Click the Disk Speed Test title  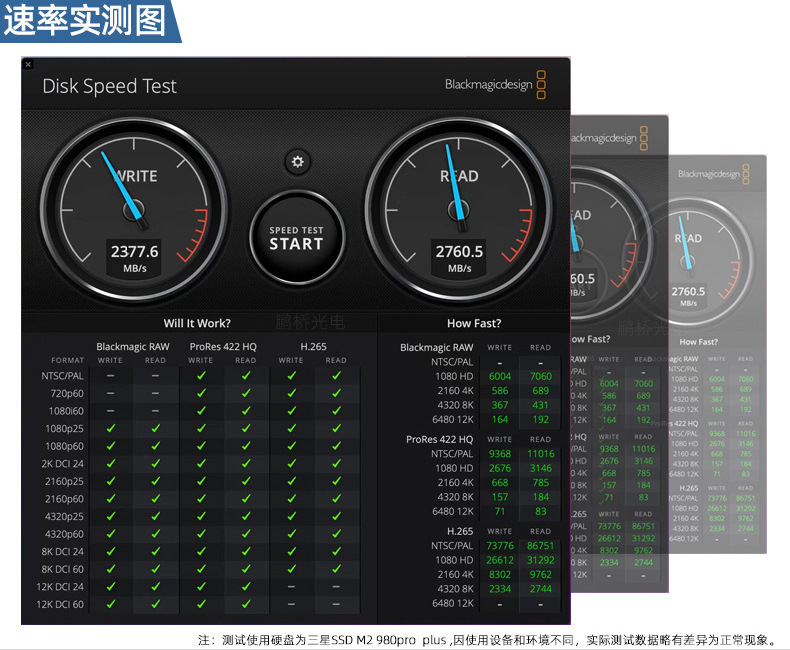(x=109, y=86)
